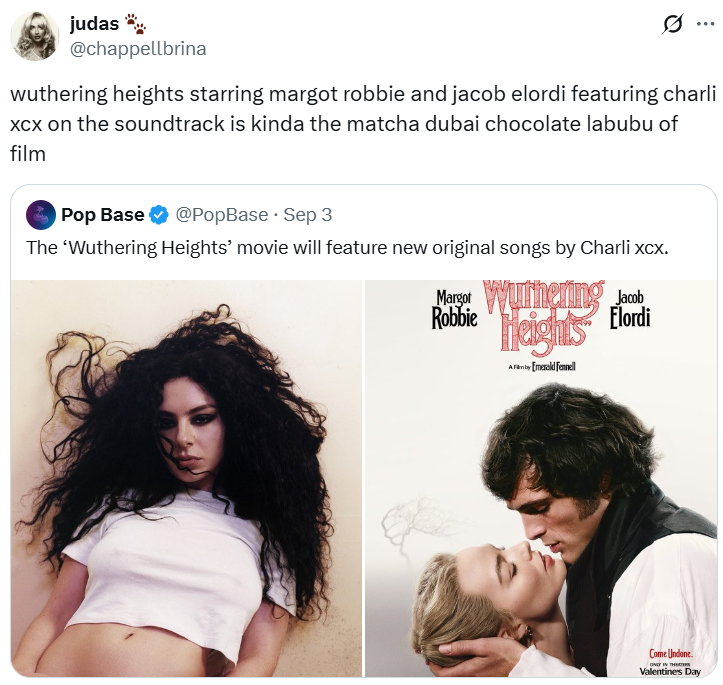
Task: Open @chappellbrina handle link
Action: [138, 49]
